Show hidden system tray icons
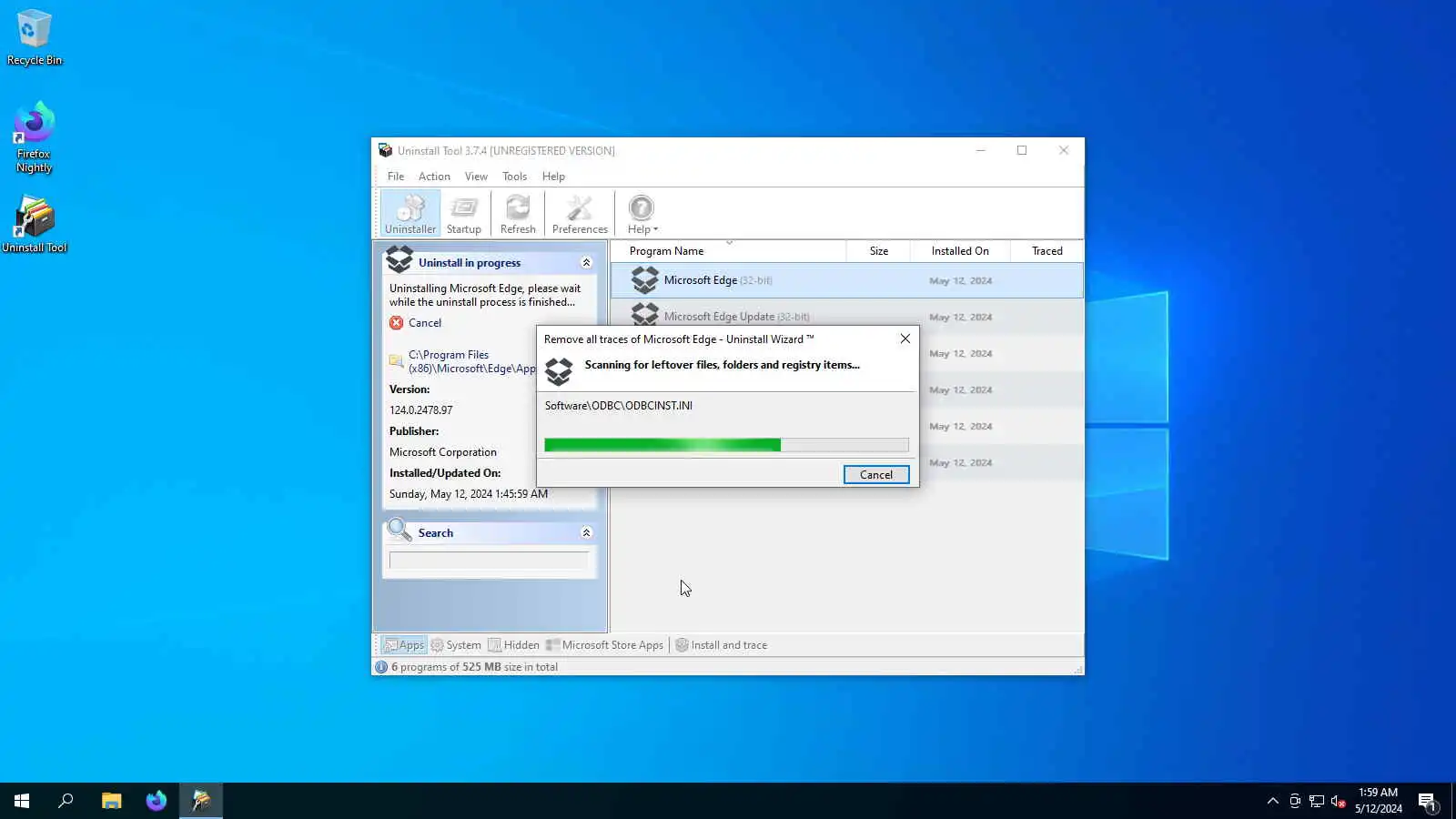1456x819 pixels. (x=1272, y=801)
